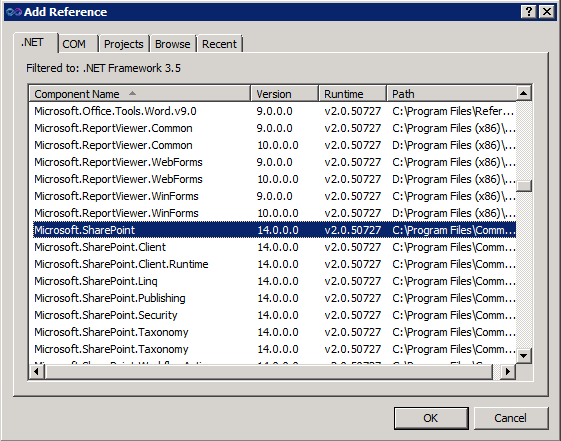Switch to the Browse tab
The height and width of the screenshot is (441, 561).
(172, 44)
